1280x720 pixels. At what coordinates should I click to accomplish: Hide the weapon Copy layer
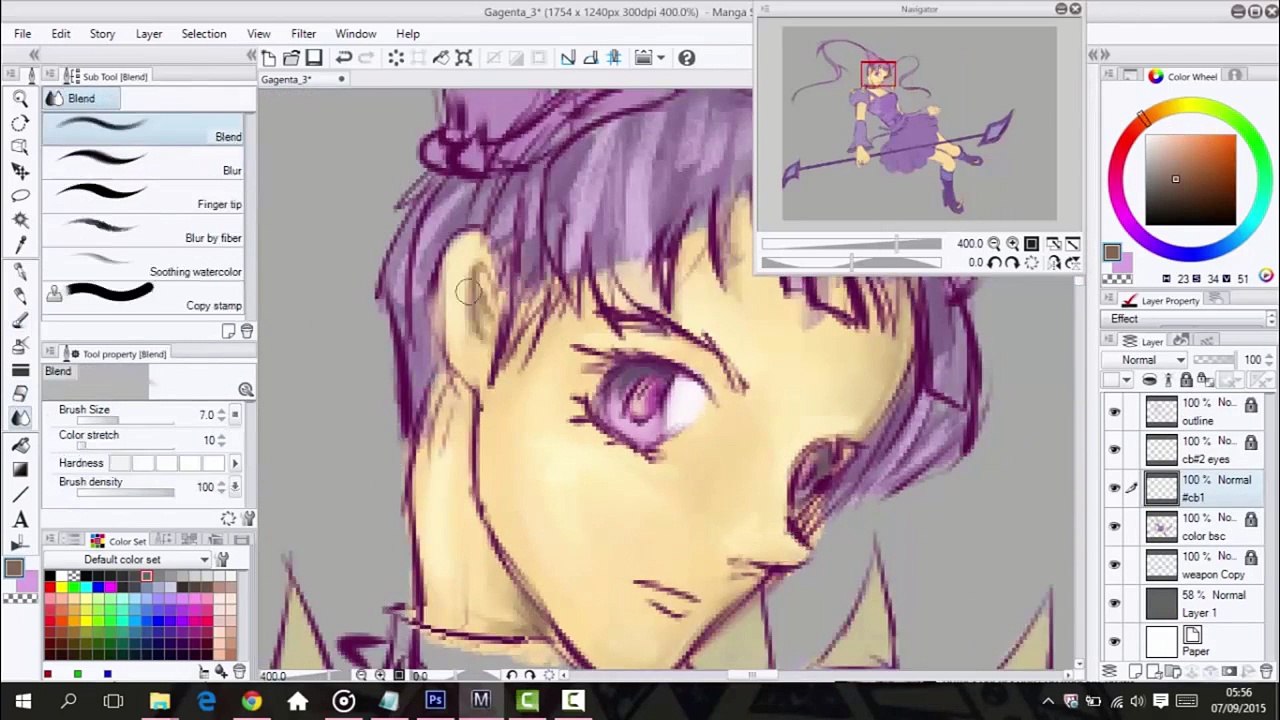click(x=1114, y=564)
